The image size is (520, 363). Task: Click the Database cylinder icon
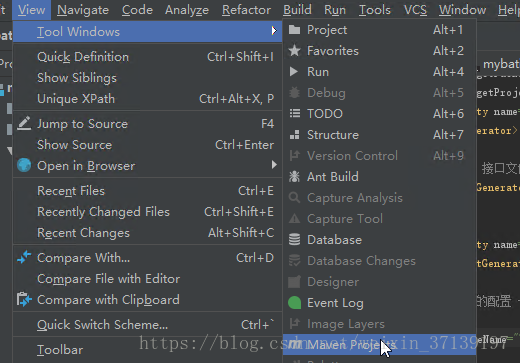pos(294,240)
